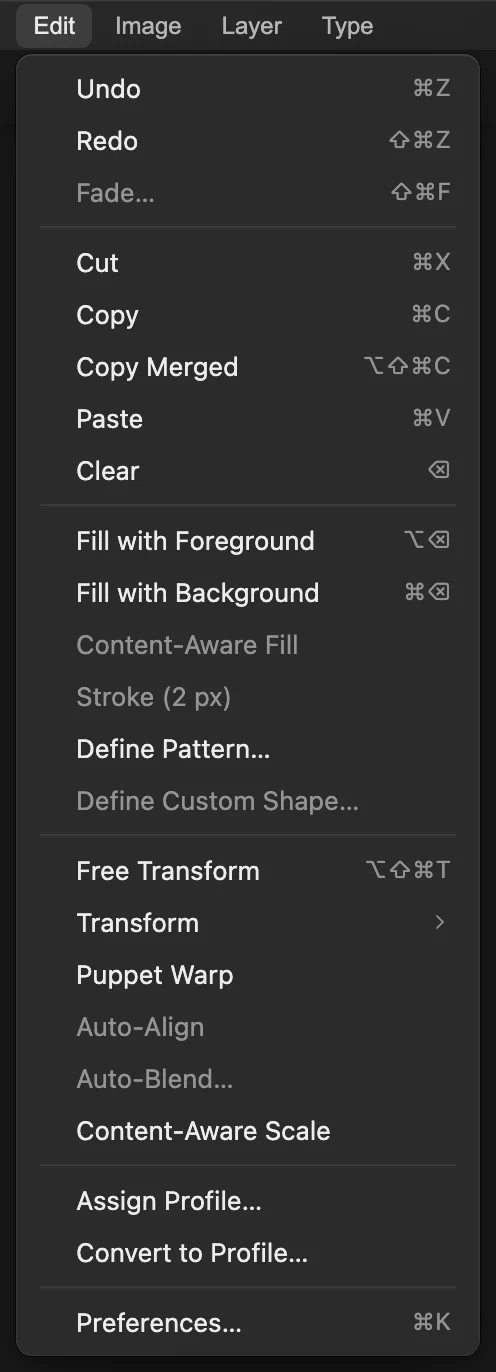
Task: Open the Layer menu
Action: [251, 26]
